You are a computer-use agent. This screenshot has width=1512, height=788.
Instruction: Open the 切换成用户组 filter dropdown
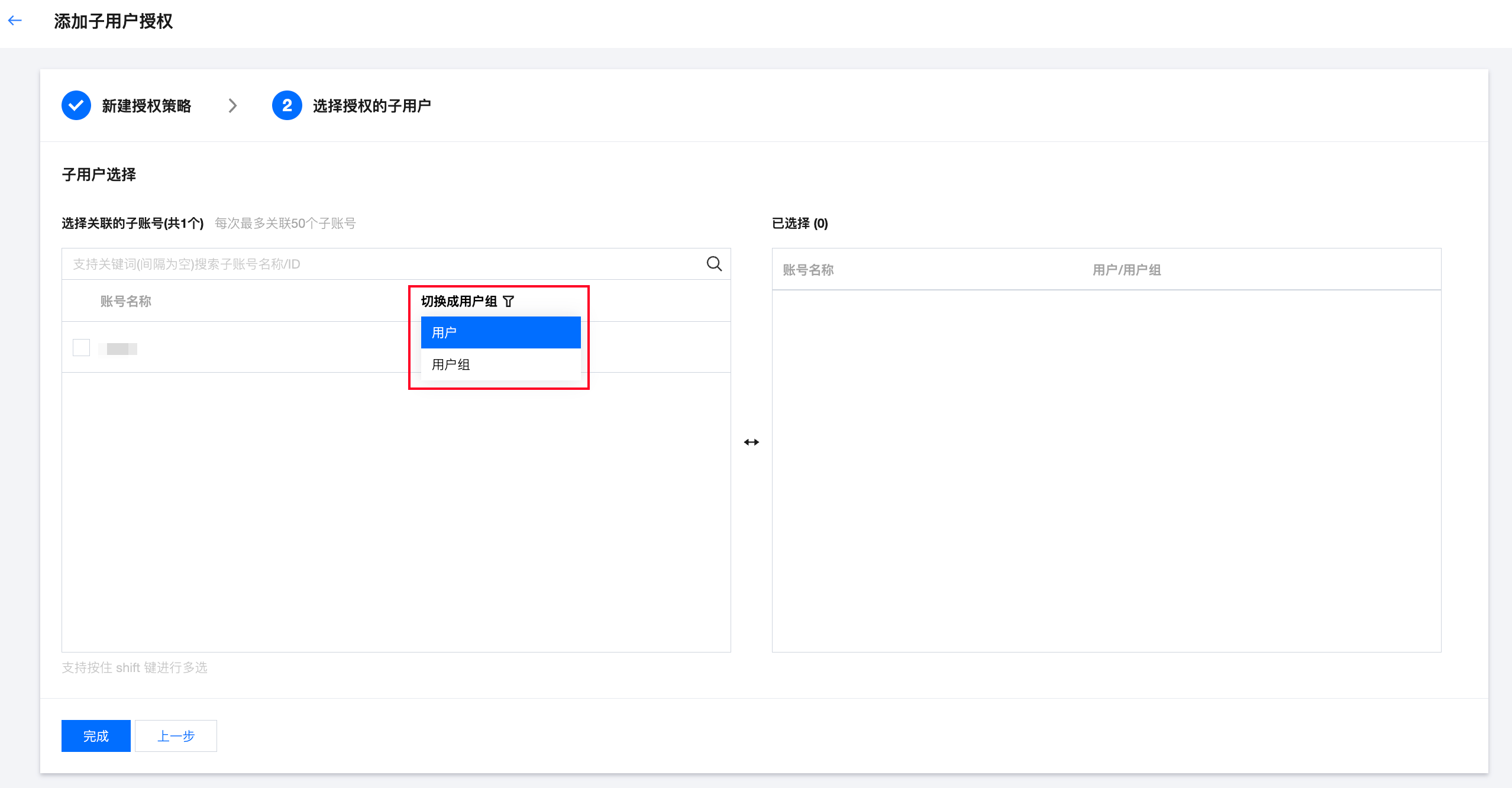(x=459, y=301)
